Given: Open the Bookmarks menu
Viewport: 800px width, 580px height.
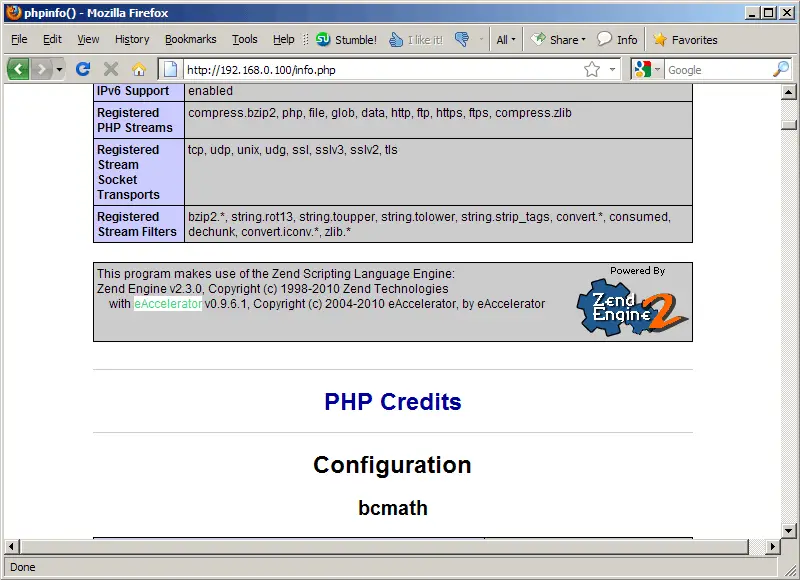Looking at the screenshot, I should coord(190,39).
